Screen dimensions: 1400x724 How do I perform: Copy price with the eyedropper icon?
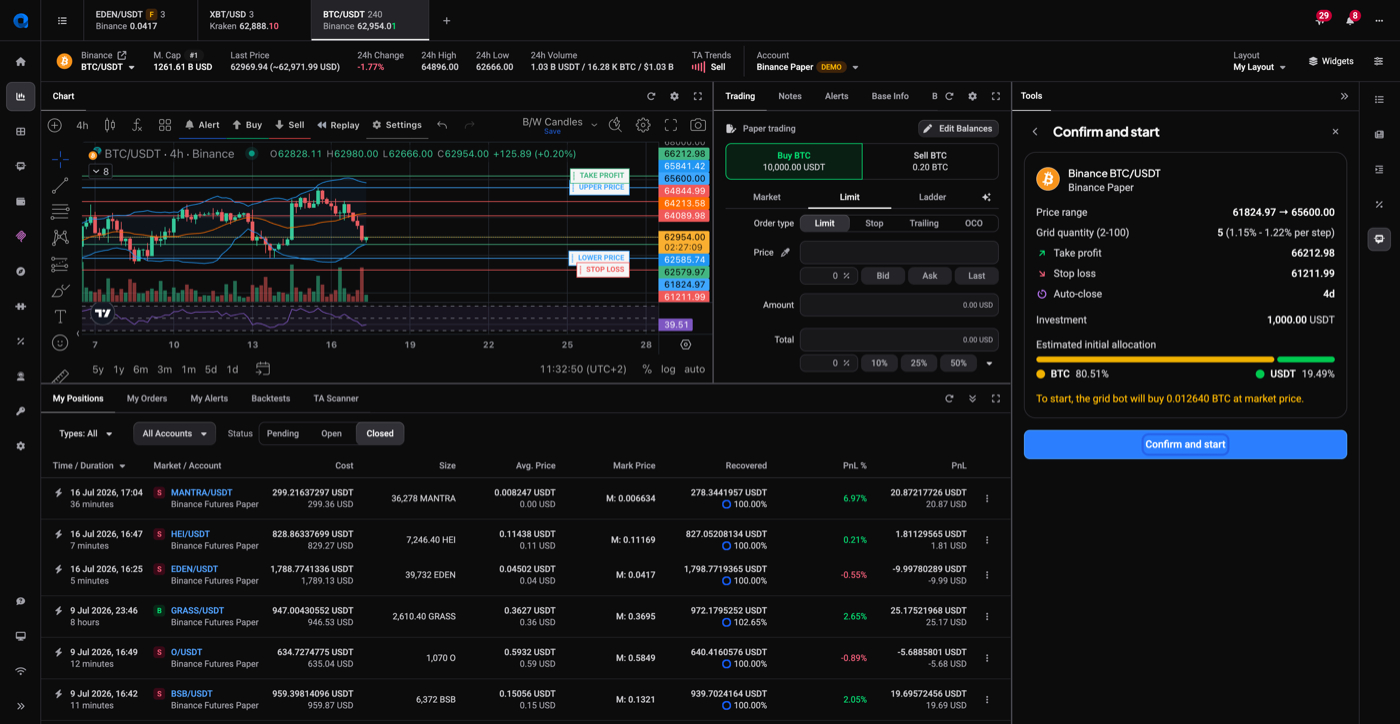point(786,252)
